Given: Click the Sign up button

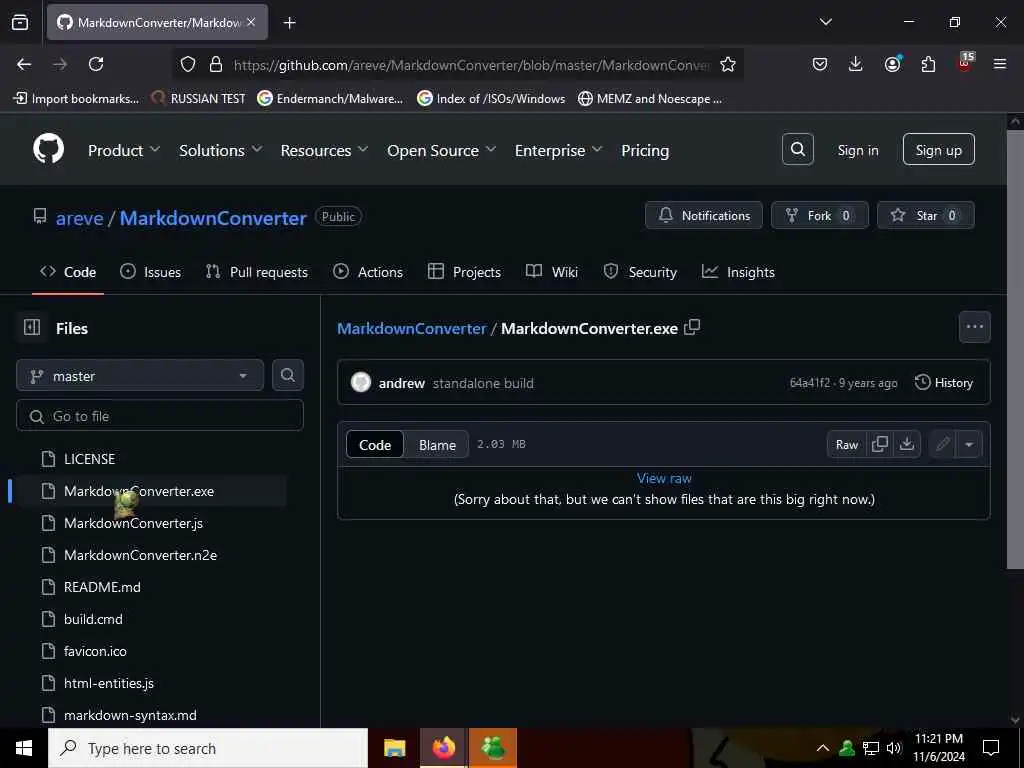Looking at the screenshot, I should click(938, 150).
